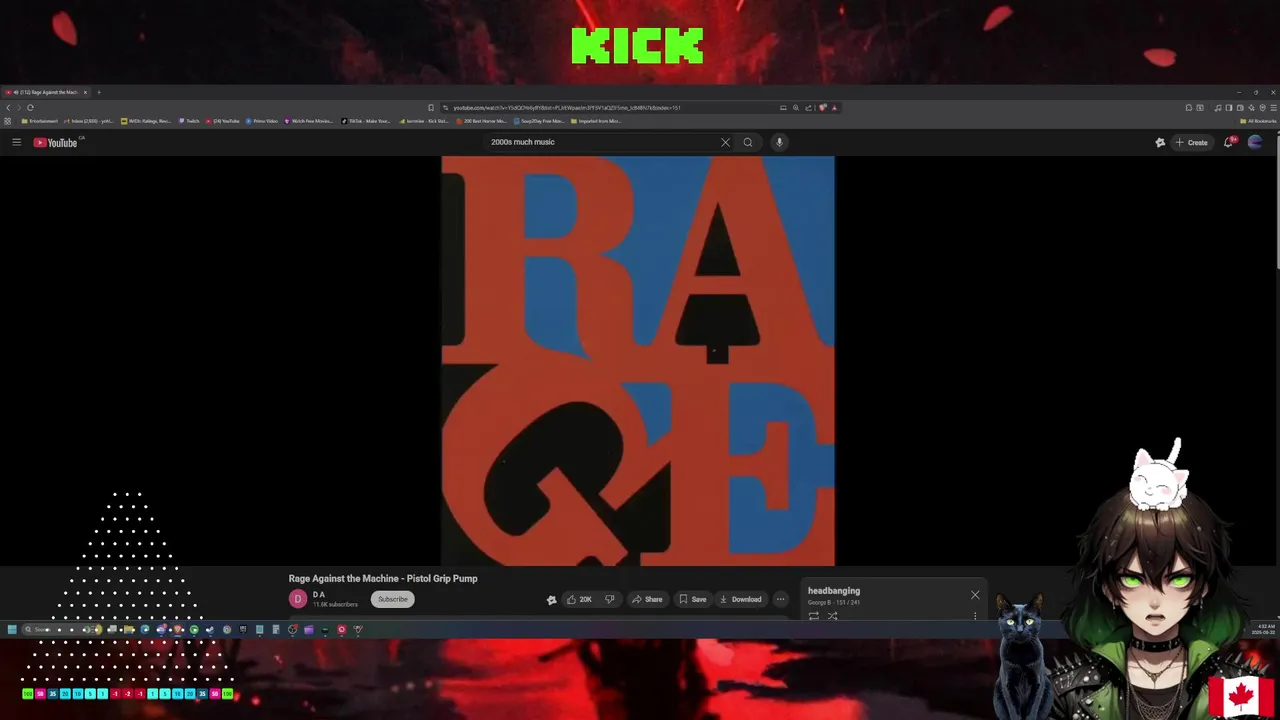Open the Windows Start button
This screenshot has width=1280, height=720.
coord(12,629)
